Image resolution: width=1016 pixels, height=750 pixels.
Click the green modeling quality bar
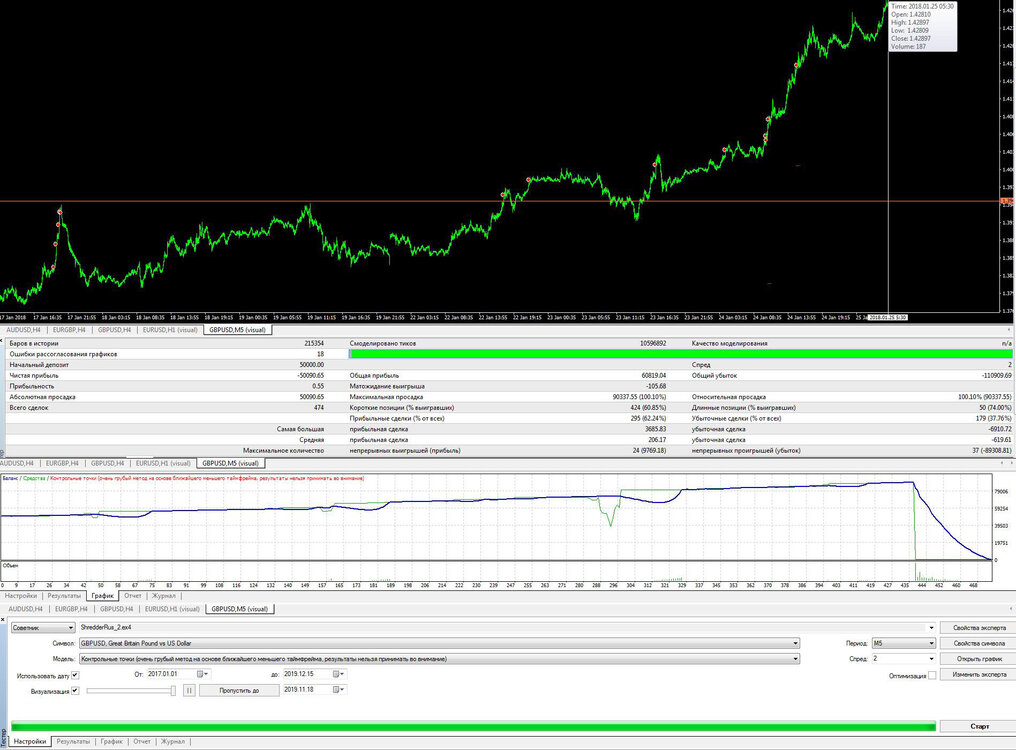pyautogui.click(x=681, y=354)
